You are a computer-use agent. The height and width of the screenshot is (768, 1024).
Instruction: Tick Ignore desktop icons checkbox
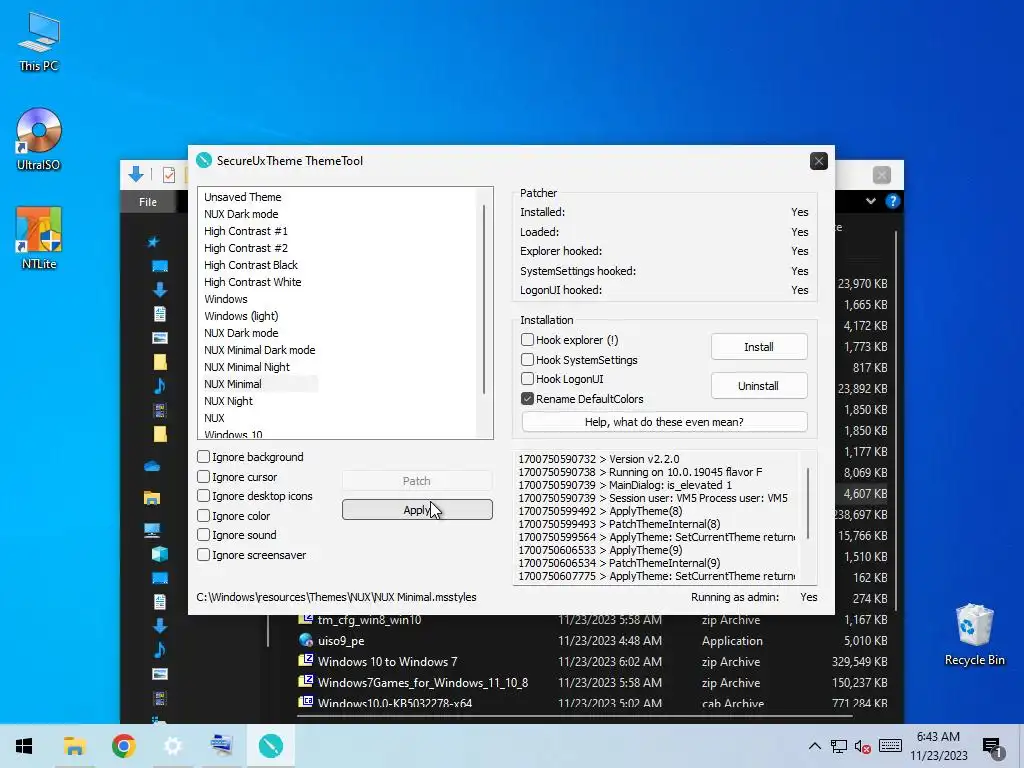[203, 496]
